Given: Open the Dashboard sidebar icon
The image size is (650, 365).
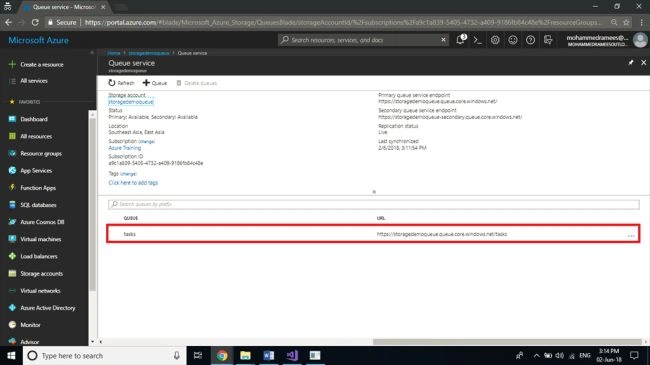Looking at the screenshot, I should (12, 119).
